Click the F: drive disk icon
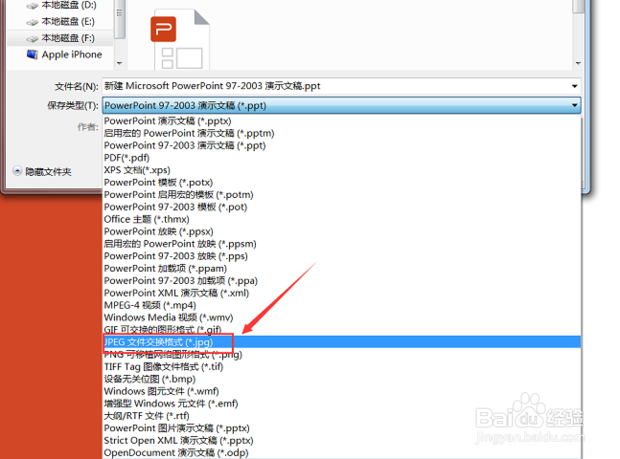The image size is (620, 459). [32, 39]
